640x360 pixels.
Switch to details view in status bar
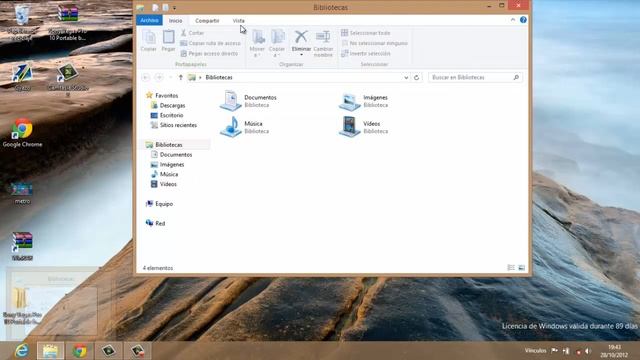(x=511, y=268)
